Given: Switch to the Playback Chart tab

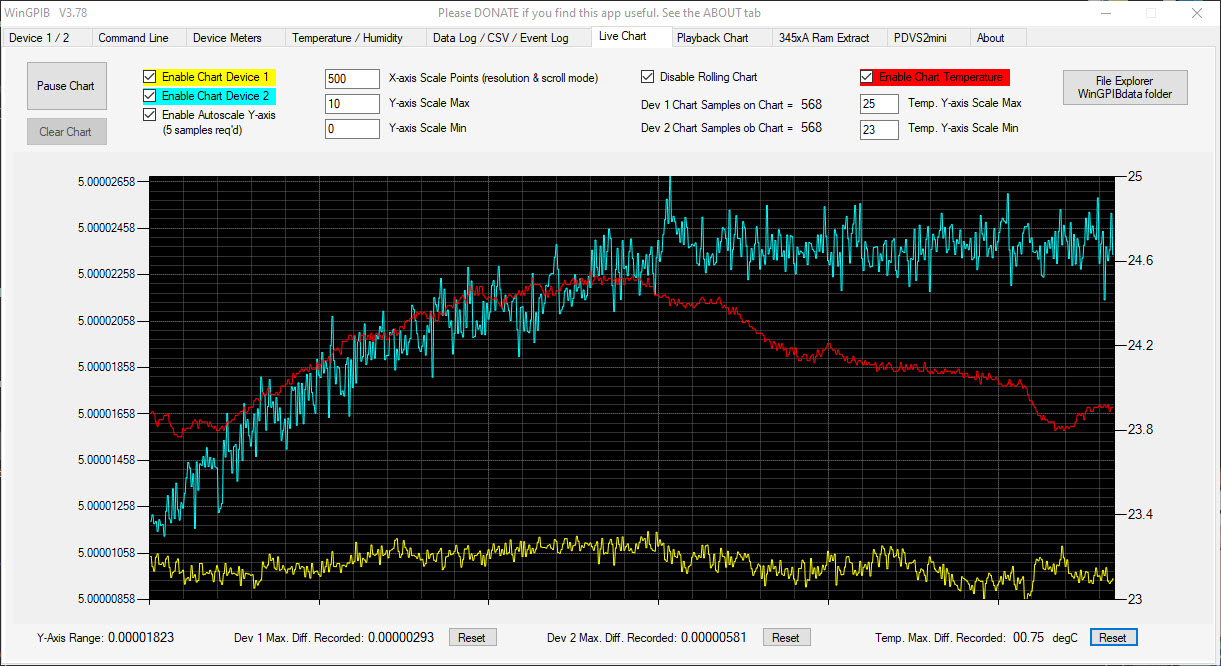Looking at the screenshot, I should 712,38.
